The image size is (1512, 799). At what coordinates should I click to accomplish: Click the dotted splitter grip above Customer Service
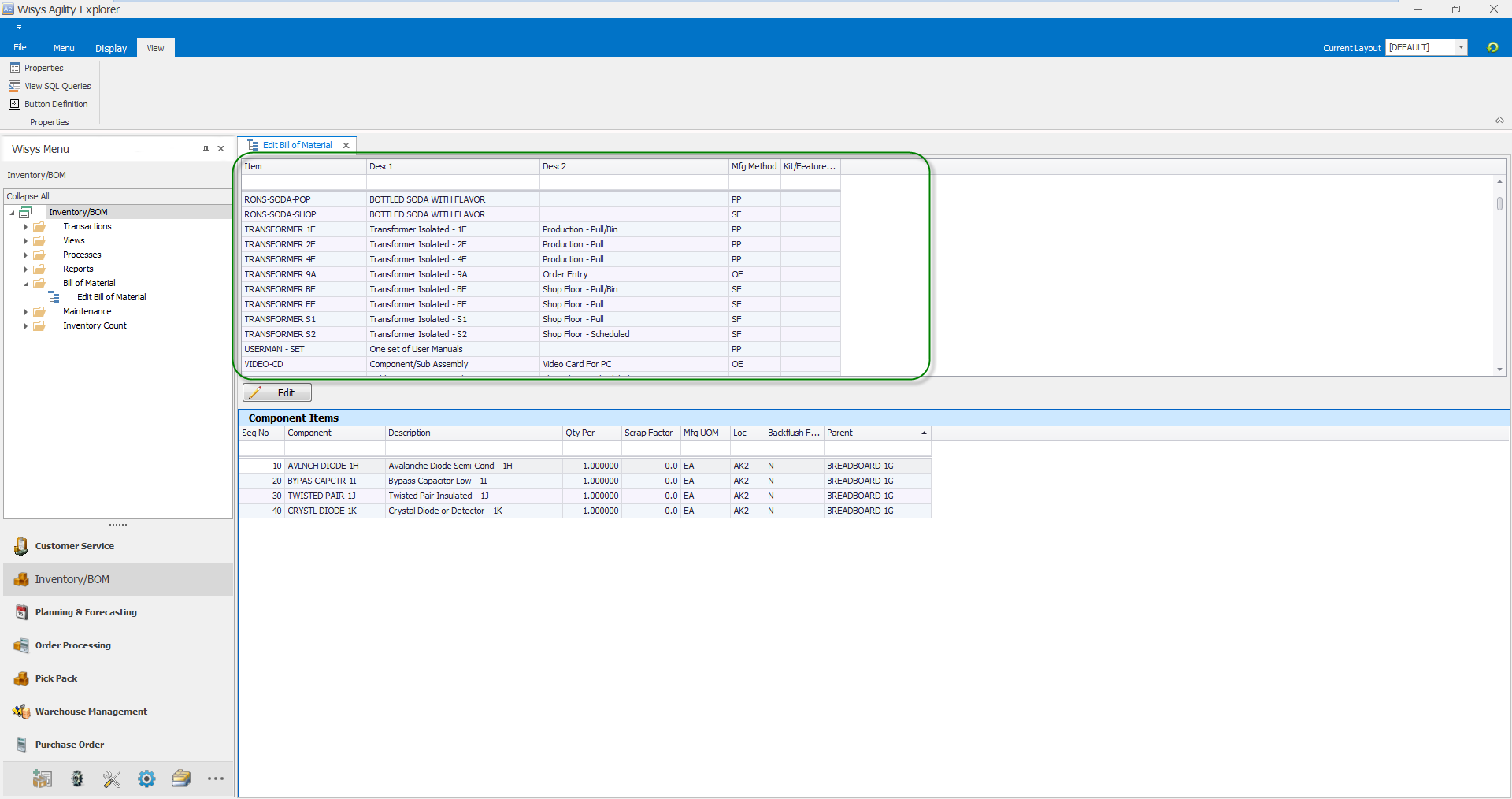(x=118, y=524)
